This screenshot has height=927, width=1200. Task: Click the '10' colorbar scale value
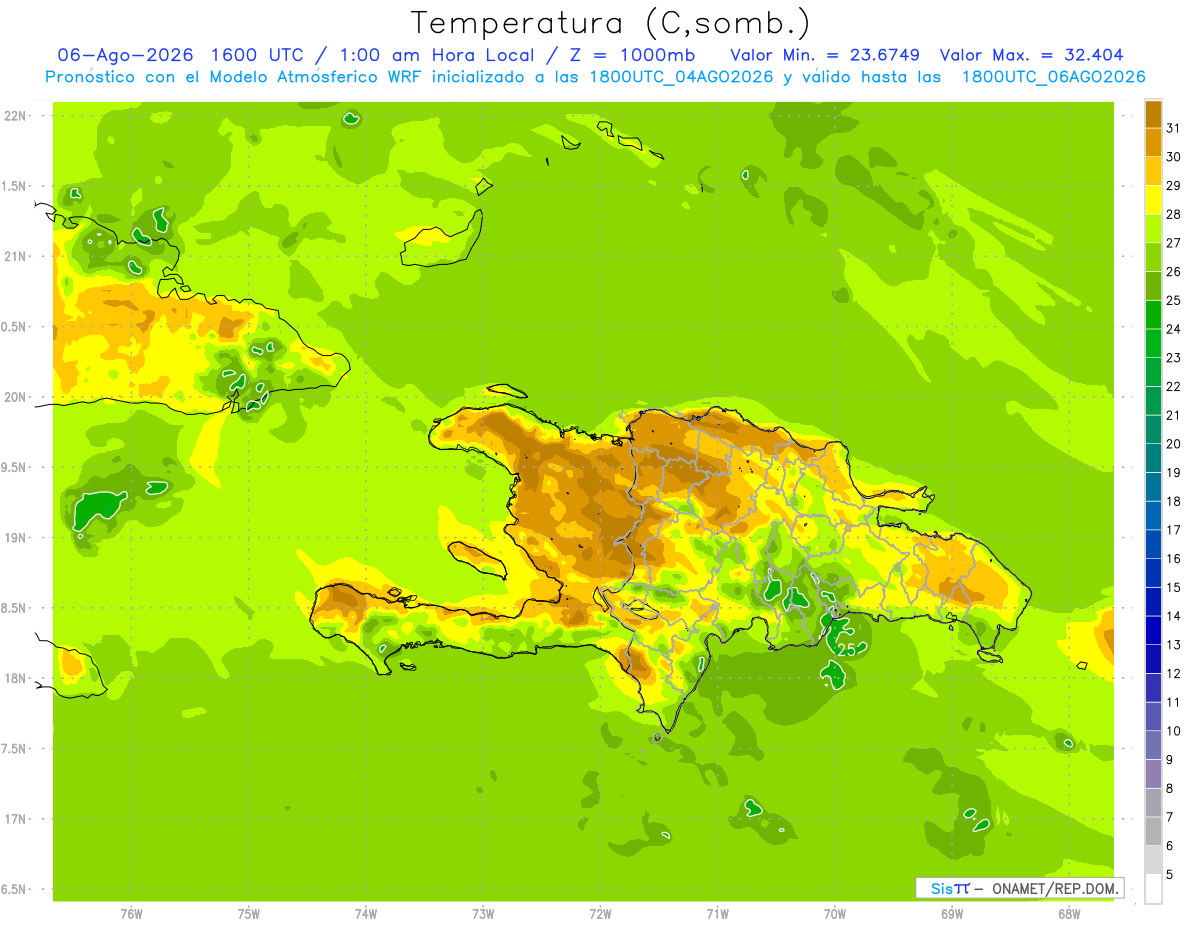click(1174, 731)
